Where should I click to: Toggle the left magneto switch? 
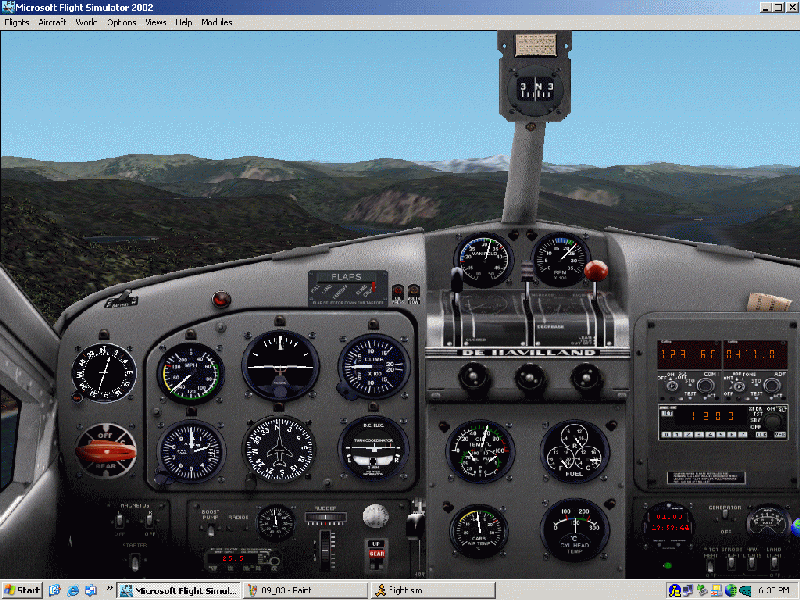[119, 520]
